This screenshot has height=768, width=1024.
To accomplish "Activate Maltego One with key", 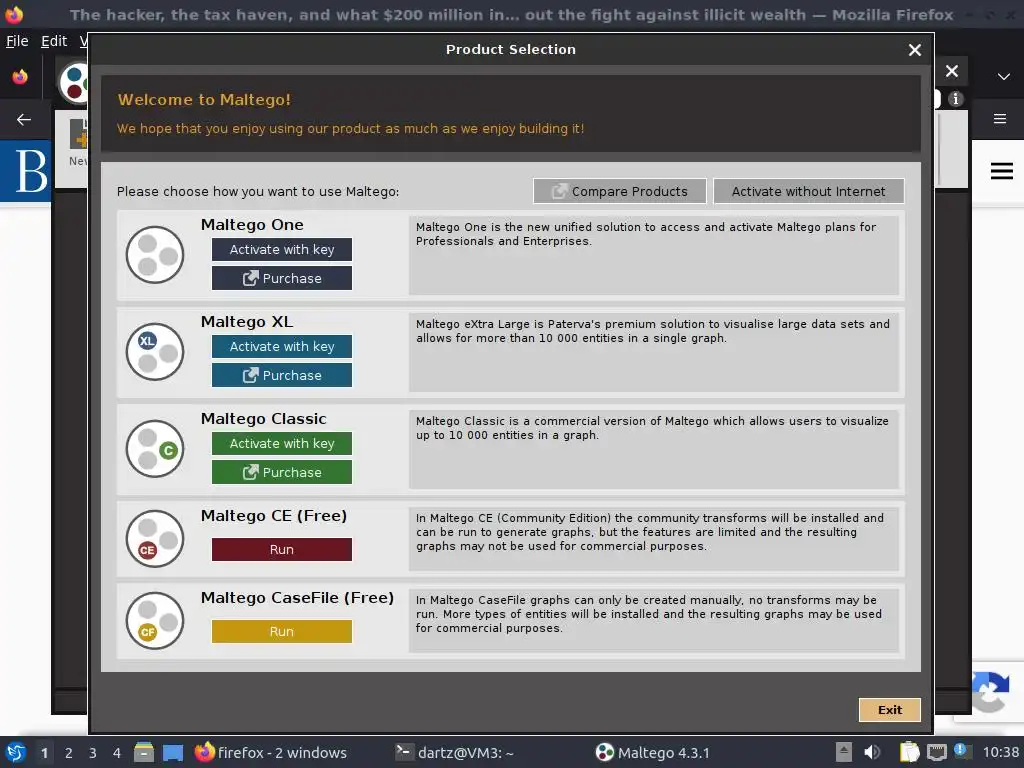I will pyautogui.click(x=281, y=249).
